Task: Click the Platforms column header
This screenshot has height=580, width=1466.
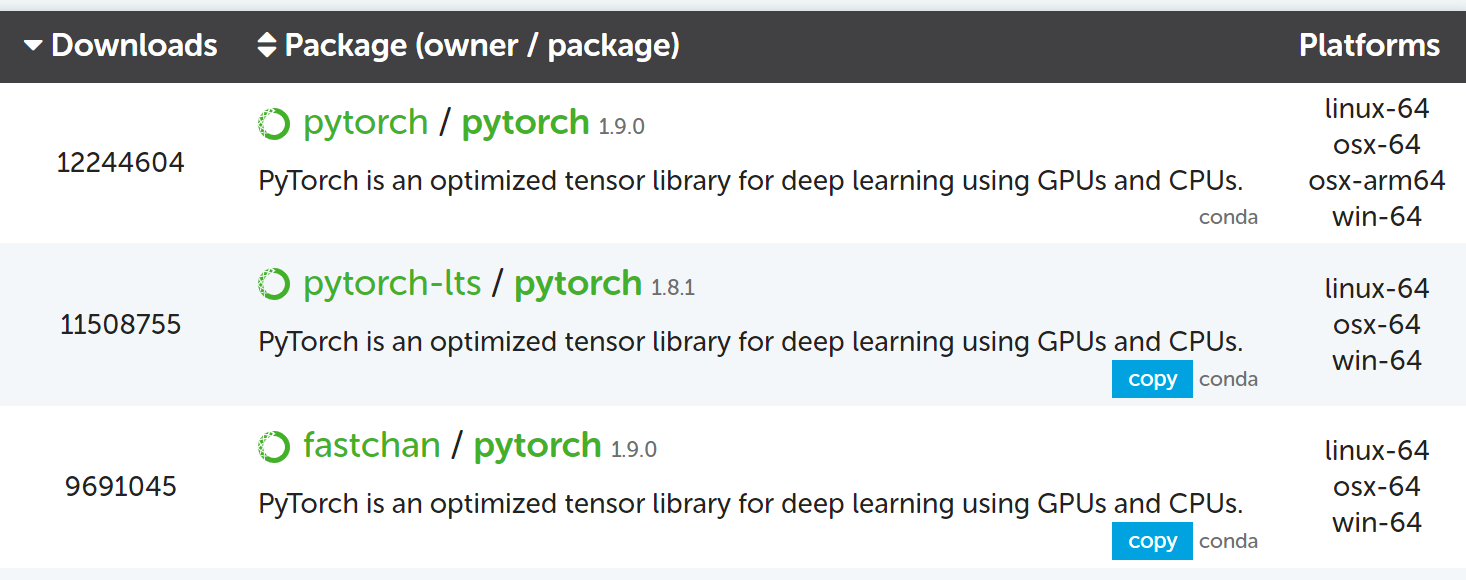Action: tap(1368, 46)
